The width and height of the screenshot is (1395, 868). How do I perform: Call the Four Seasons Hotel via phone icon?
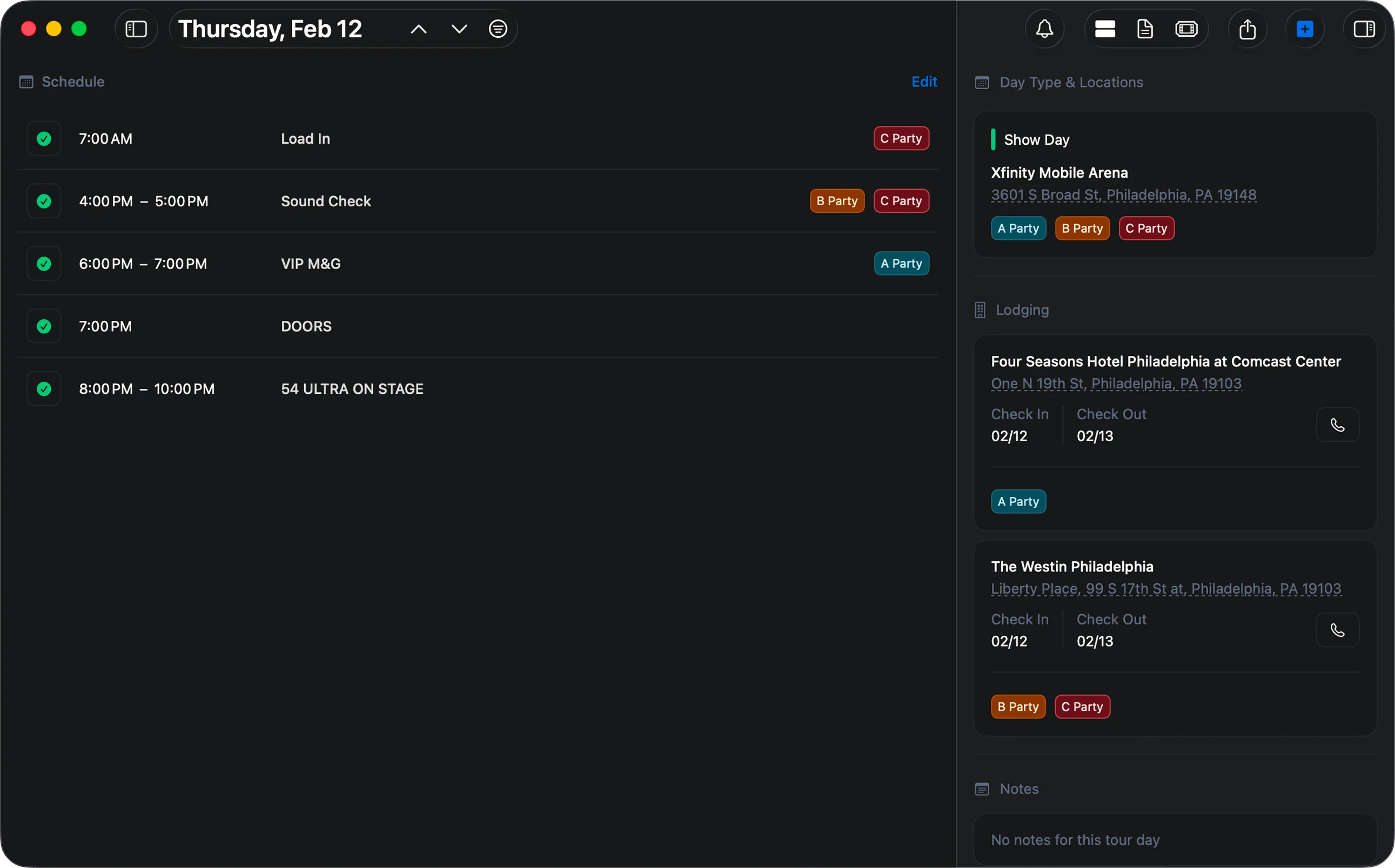tap(1338, 425)
